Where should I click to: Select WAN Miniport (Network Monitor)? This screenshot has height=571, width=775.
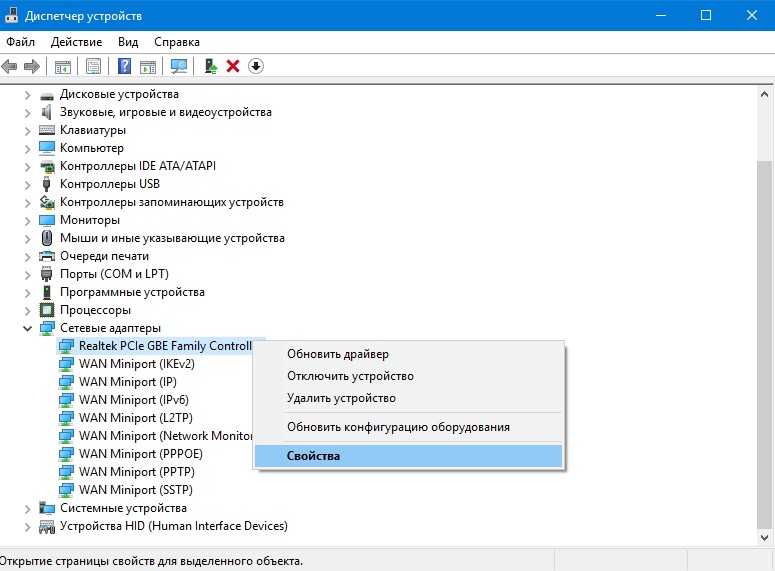pos(166,436)
